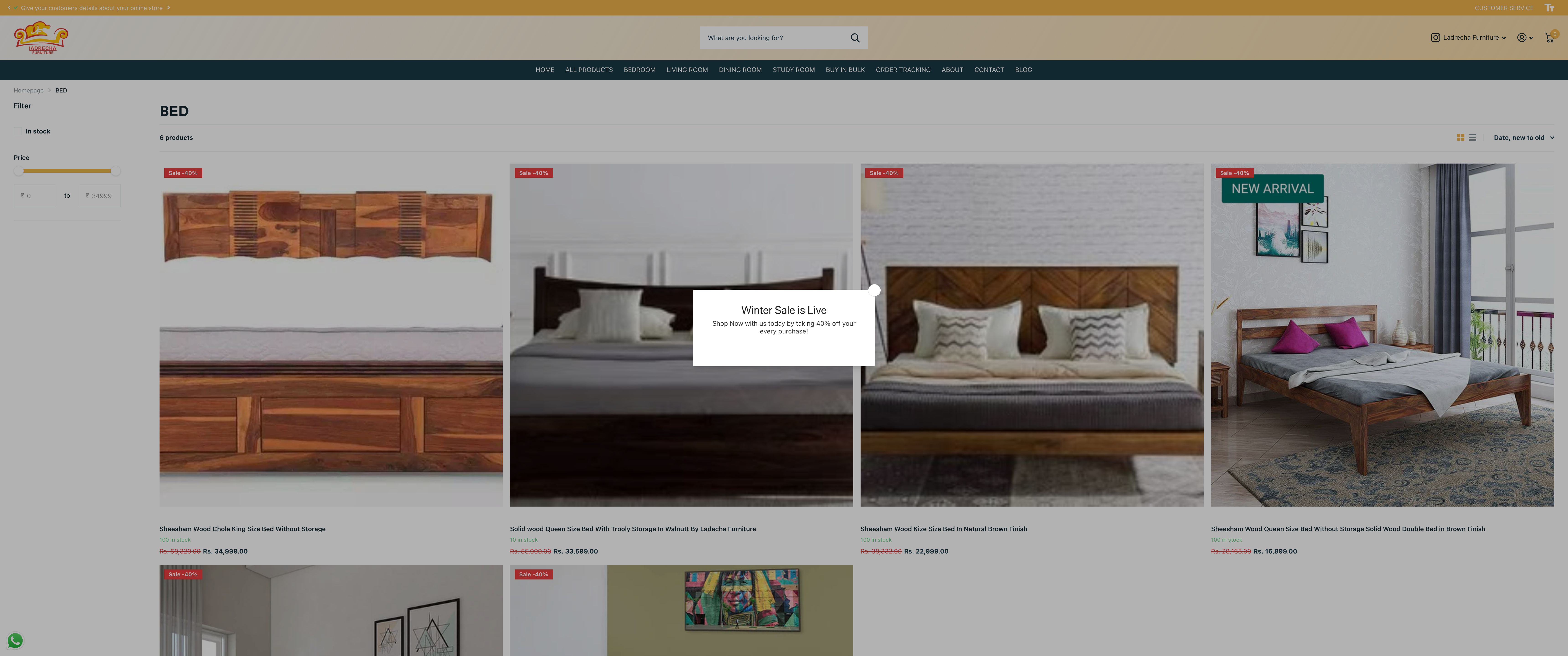
Task: Open the account dropdown chevron
Action: 1531,38
